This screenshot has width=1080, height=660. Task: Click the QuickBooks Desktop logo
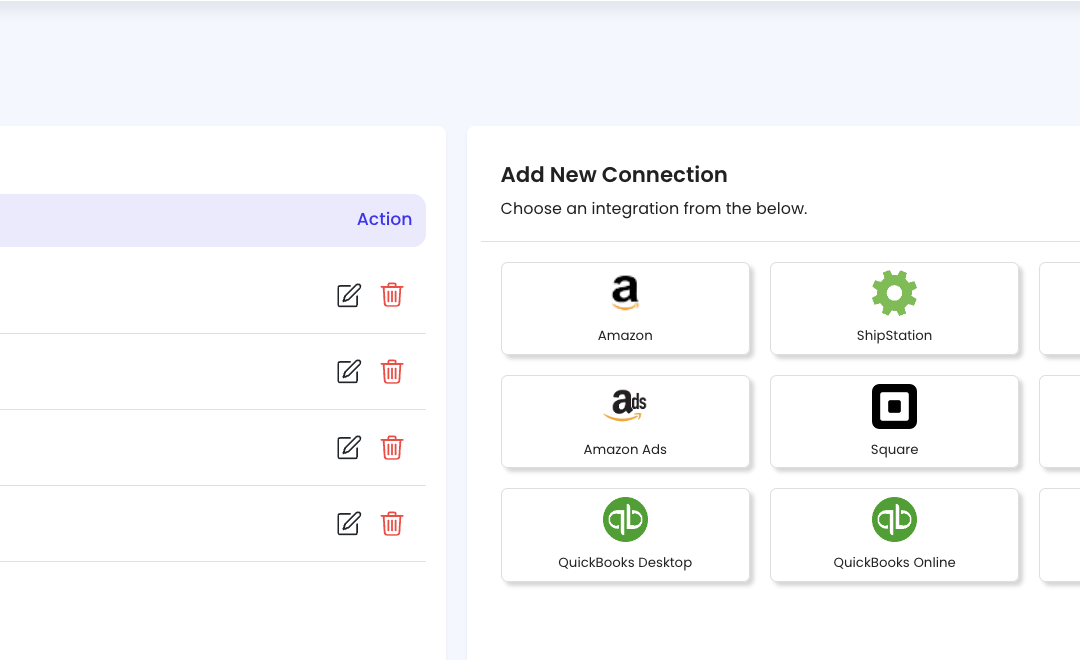click(625, 519)
